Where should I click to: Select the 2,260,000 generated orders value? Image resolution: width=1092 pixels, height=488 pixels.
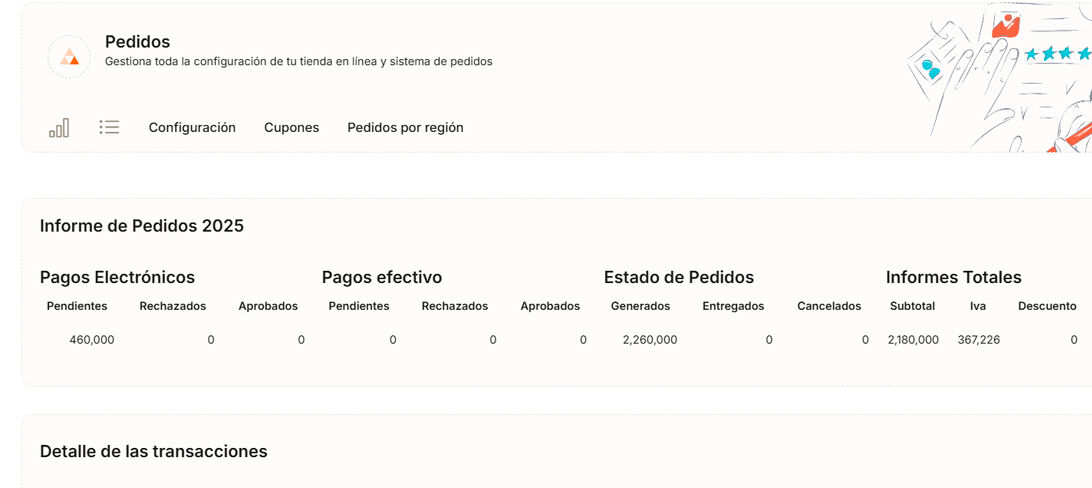pyautogui.click(x=650, y=340)
